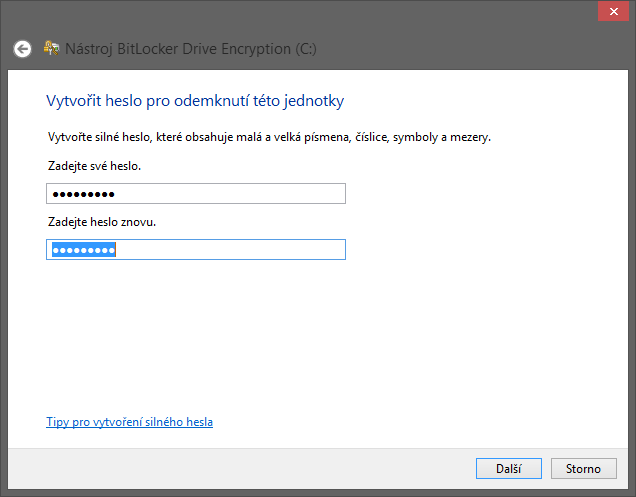This screenshot has width=636, height=497.
Task: Go back using the arrow button
Action: (22, 49)
